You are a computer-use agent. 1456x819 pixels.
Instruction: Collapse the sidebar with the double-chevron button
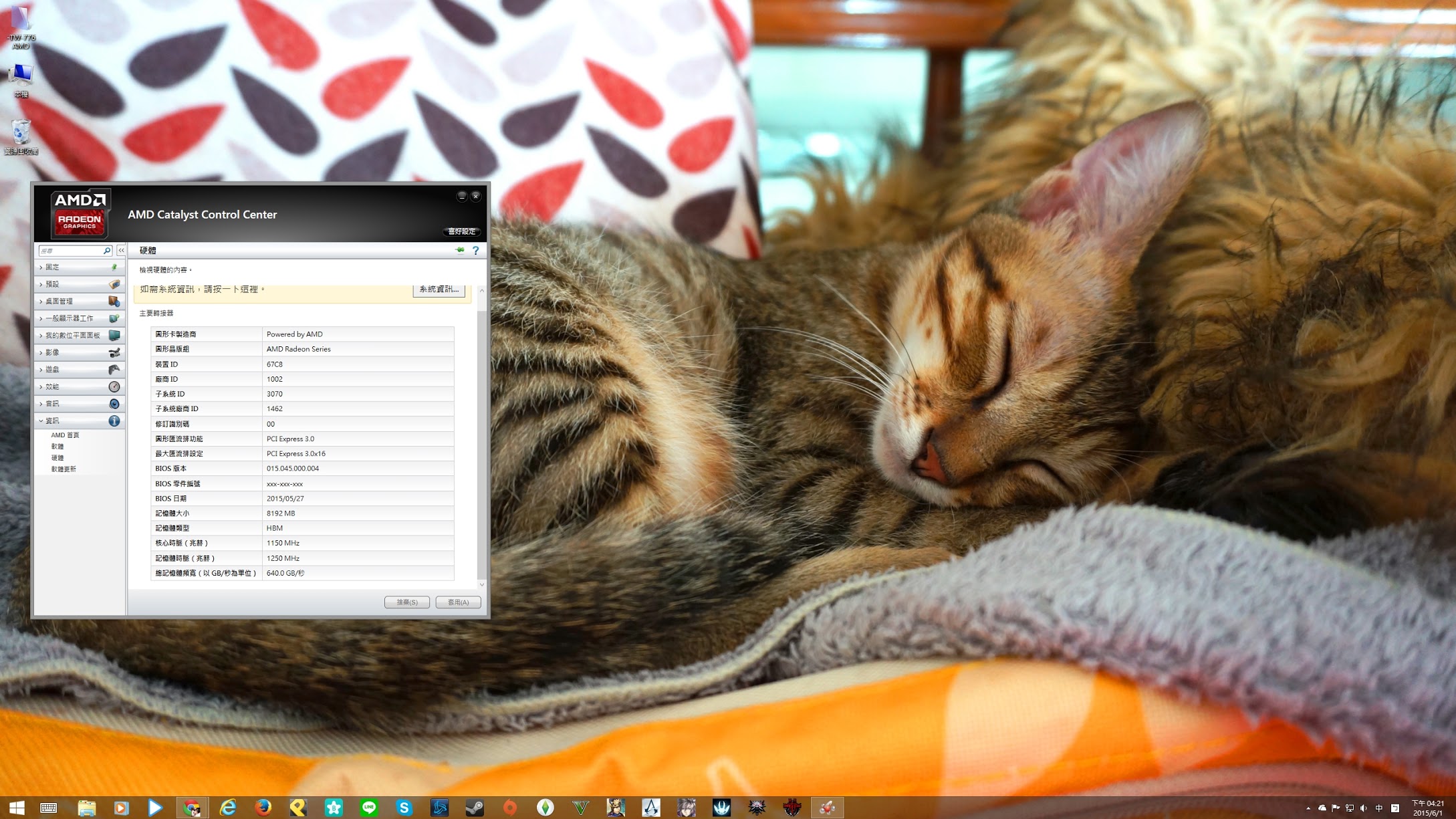point(121,250)
